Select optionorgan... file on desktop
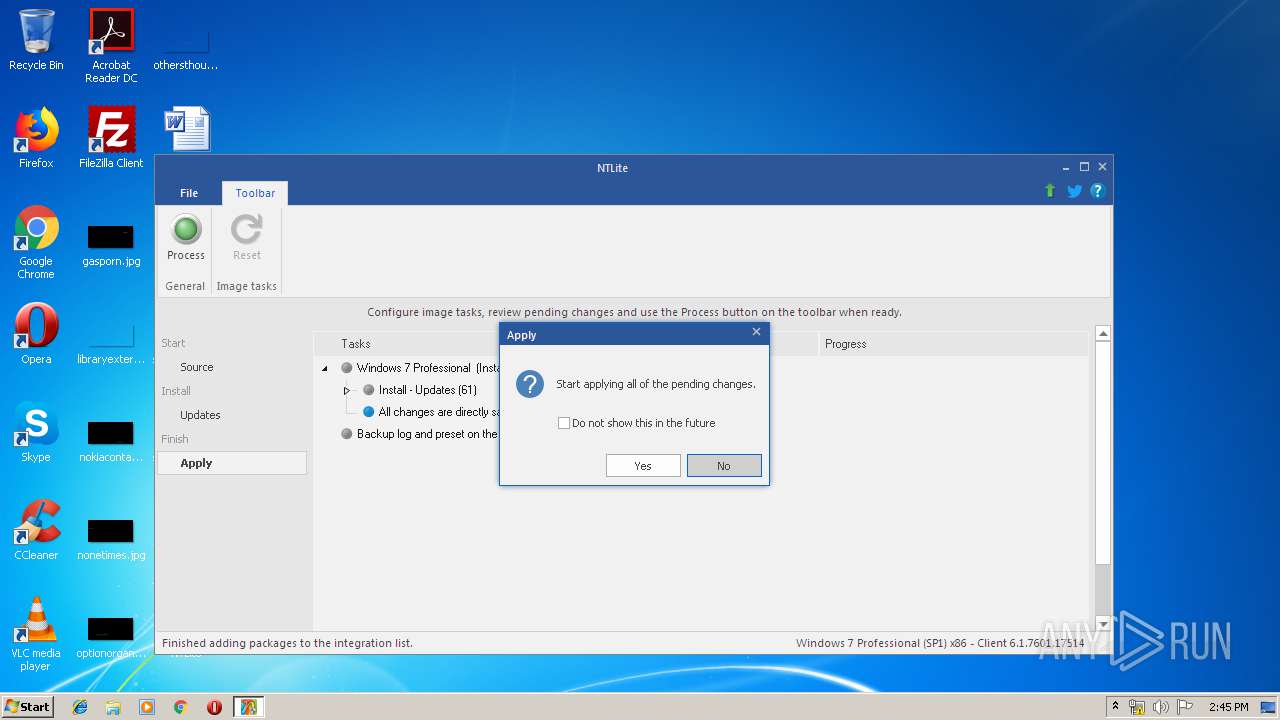The image size is (1280, 720). (x=111, y=638)
